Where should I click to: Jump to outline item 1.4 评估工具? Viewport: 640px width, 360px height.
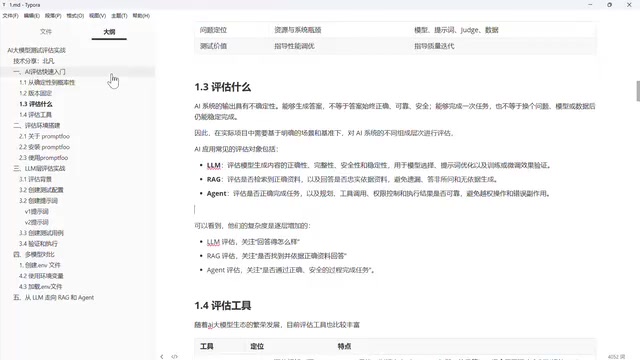coord(36,115)
